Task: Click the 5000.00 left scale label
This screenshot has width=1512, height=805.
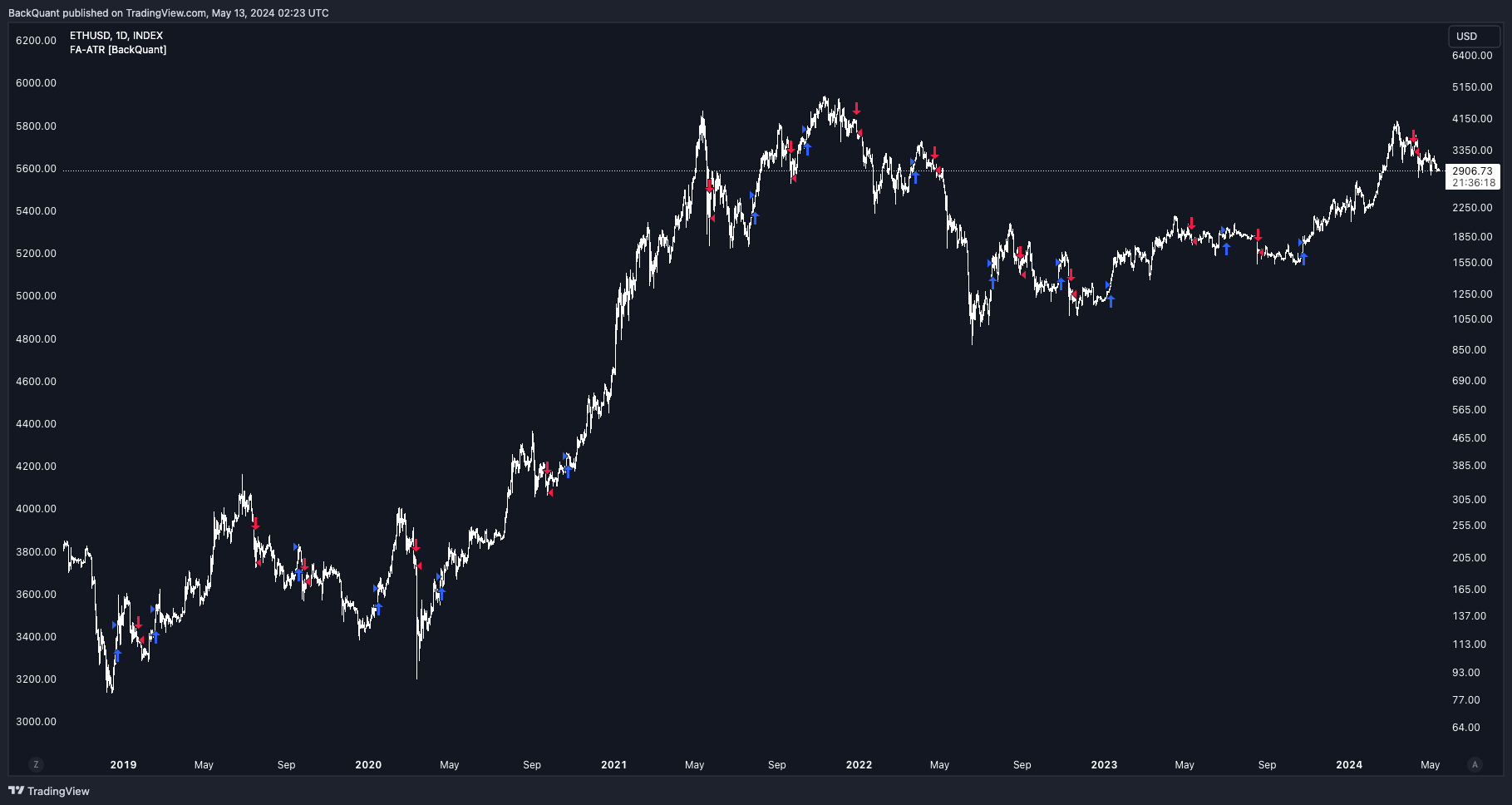Action: [x=37, y=296]
